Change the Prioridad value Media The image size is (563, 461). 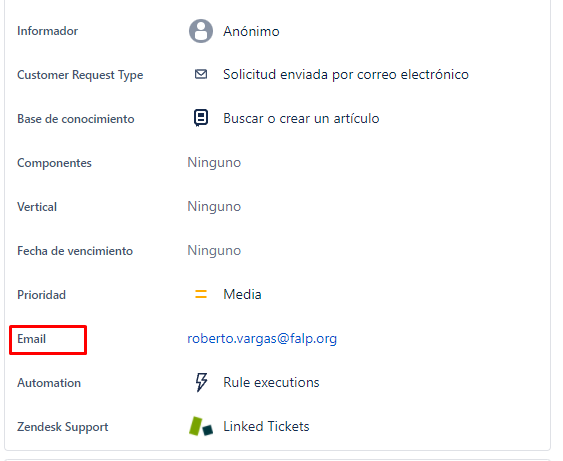pyautogui.click(x=242, y=294)
